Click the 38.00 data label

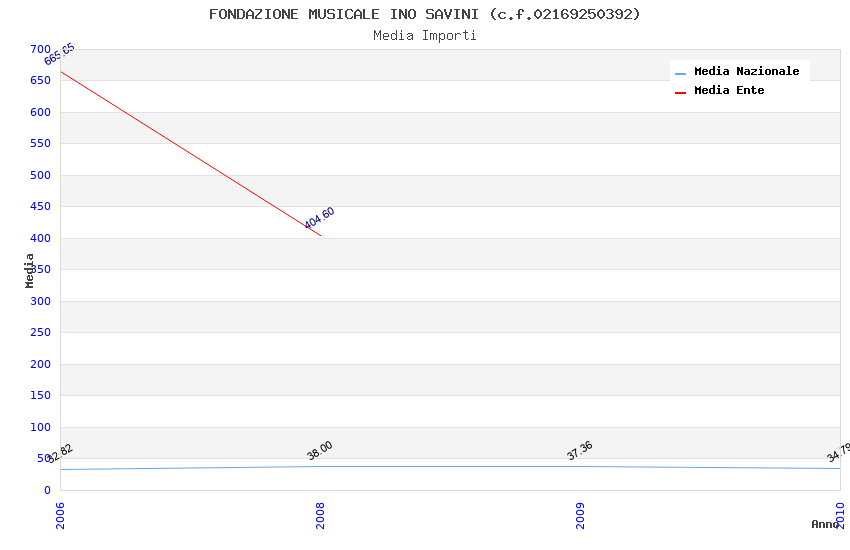tap(319, 450)
